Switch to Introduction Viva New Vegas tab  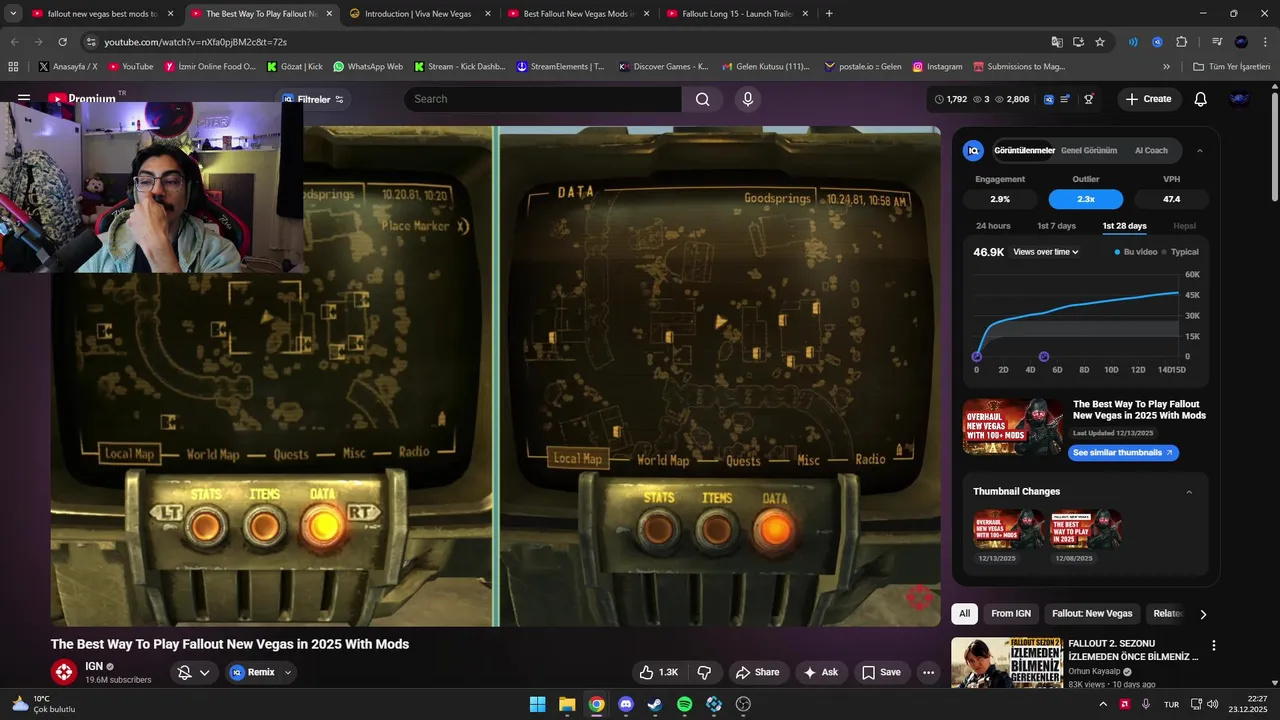coord(421,14)
